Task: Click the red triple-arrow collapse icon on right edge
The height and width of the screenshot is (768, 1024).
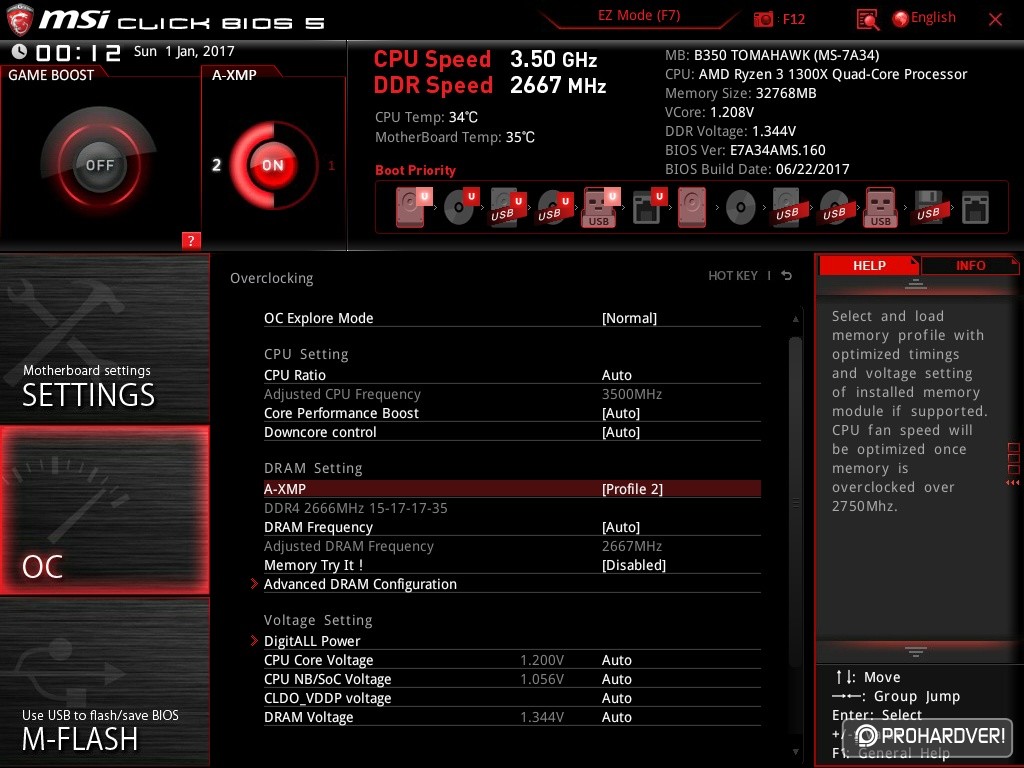Action: pos(1012,483)
